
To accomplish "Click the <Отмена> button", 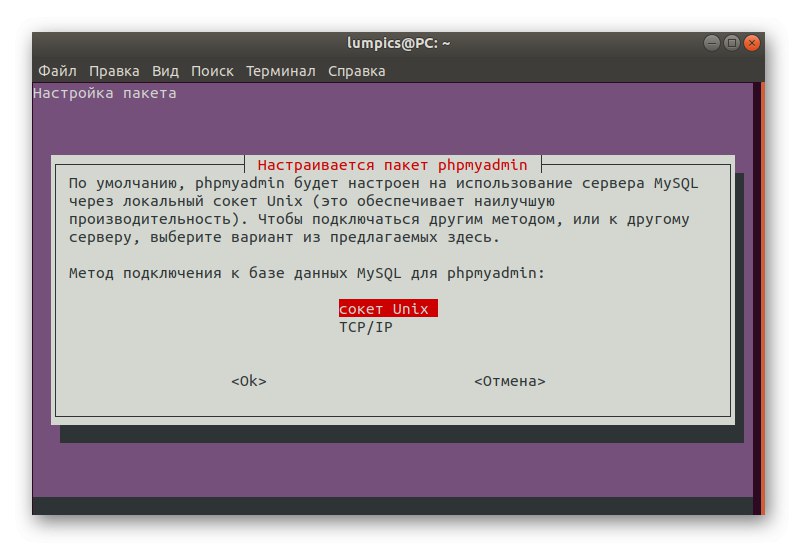I will tap(509, 381).
